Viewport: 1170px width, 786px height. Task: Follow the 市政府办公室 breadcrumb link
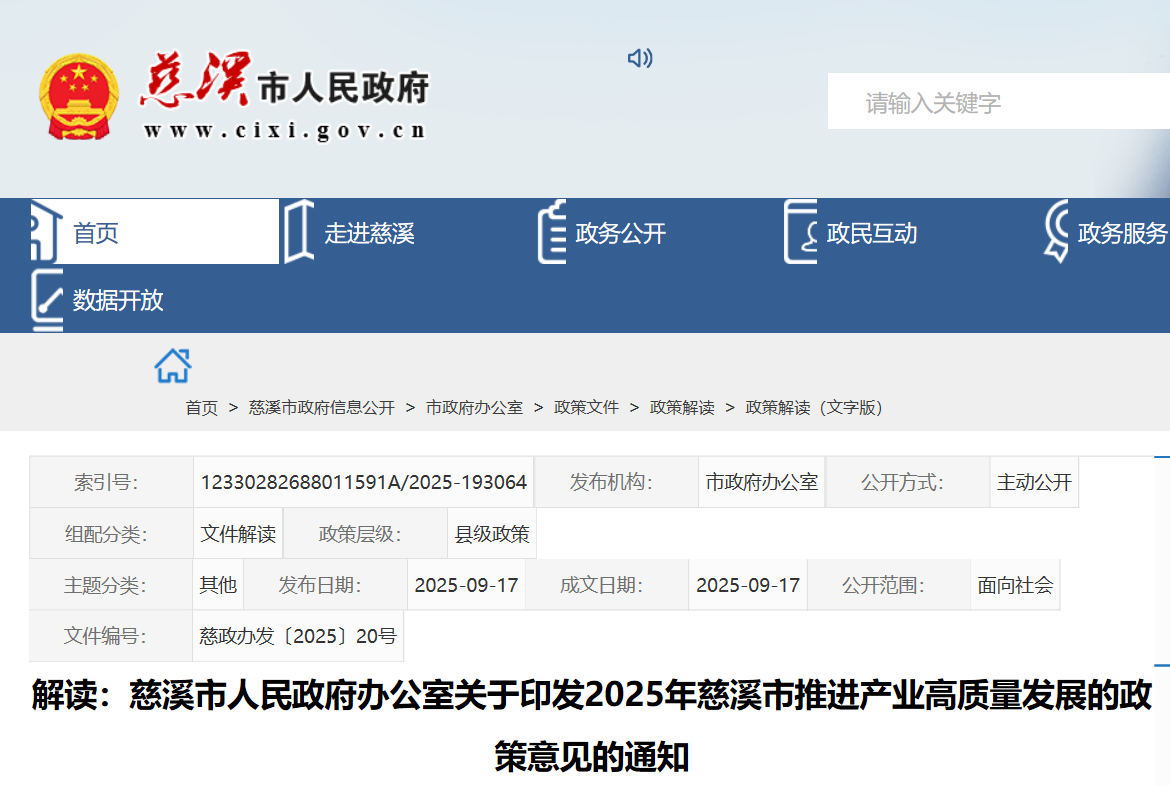(474, 408)
